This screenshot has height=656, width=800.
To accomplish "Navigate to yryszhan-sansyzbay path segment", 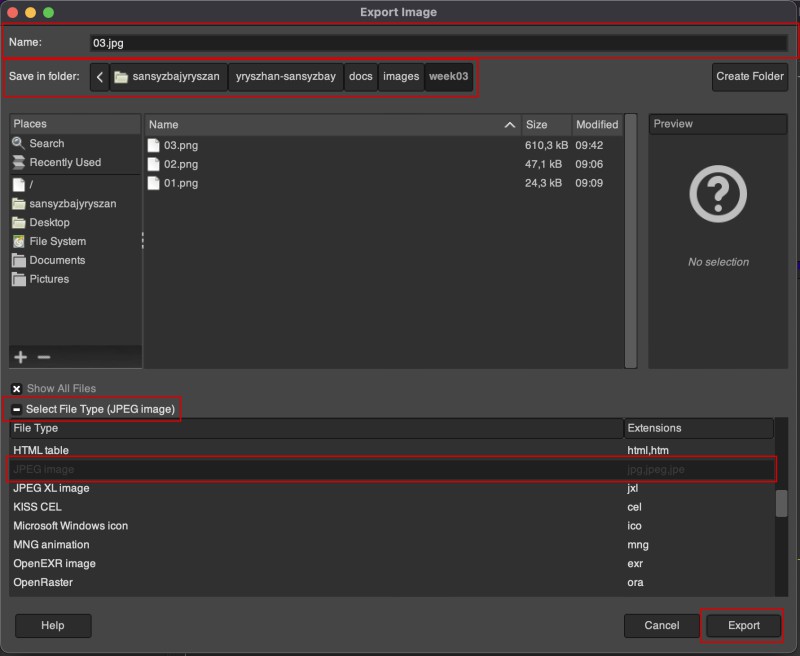I will pyautogui.click(x=286, y=77).
